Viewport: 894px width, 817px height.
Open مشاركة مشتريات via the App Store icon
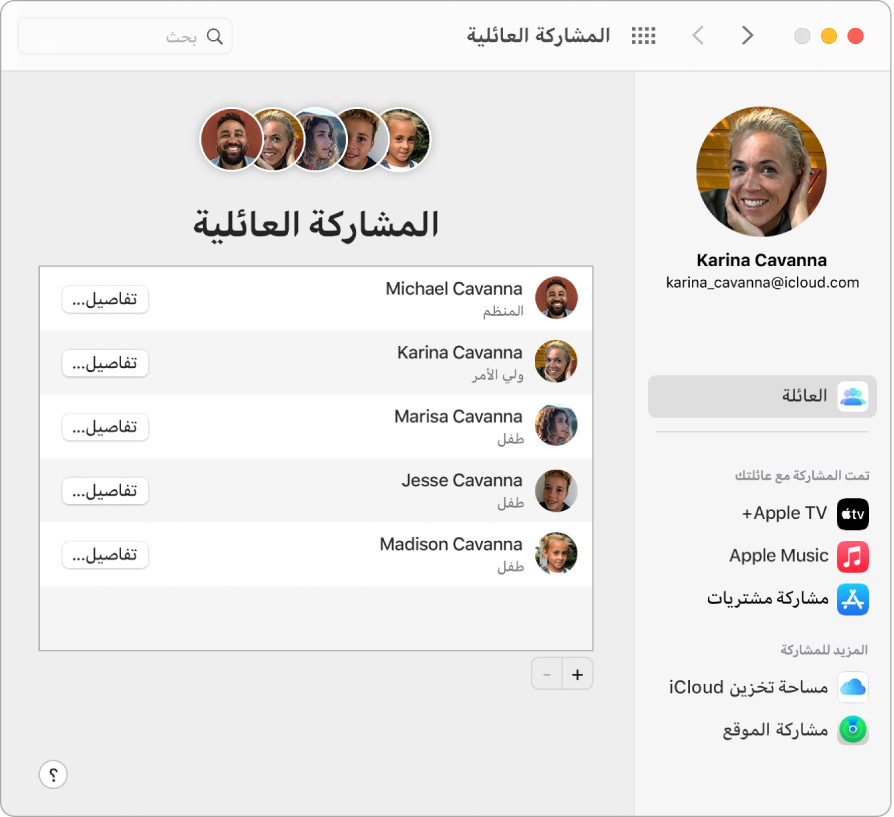(x=852, y=599)
